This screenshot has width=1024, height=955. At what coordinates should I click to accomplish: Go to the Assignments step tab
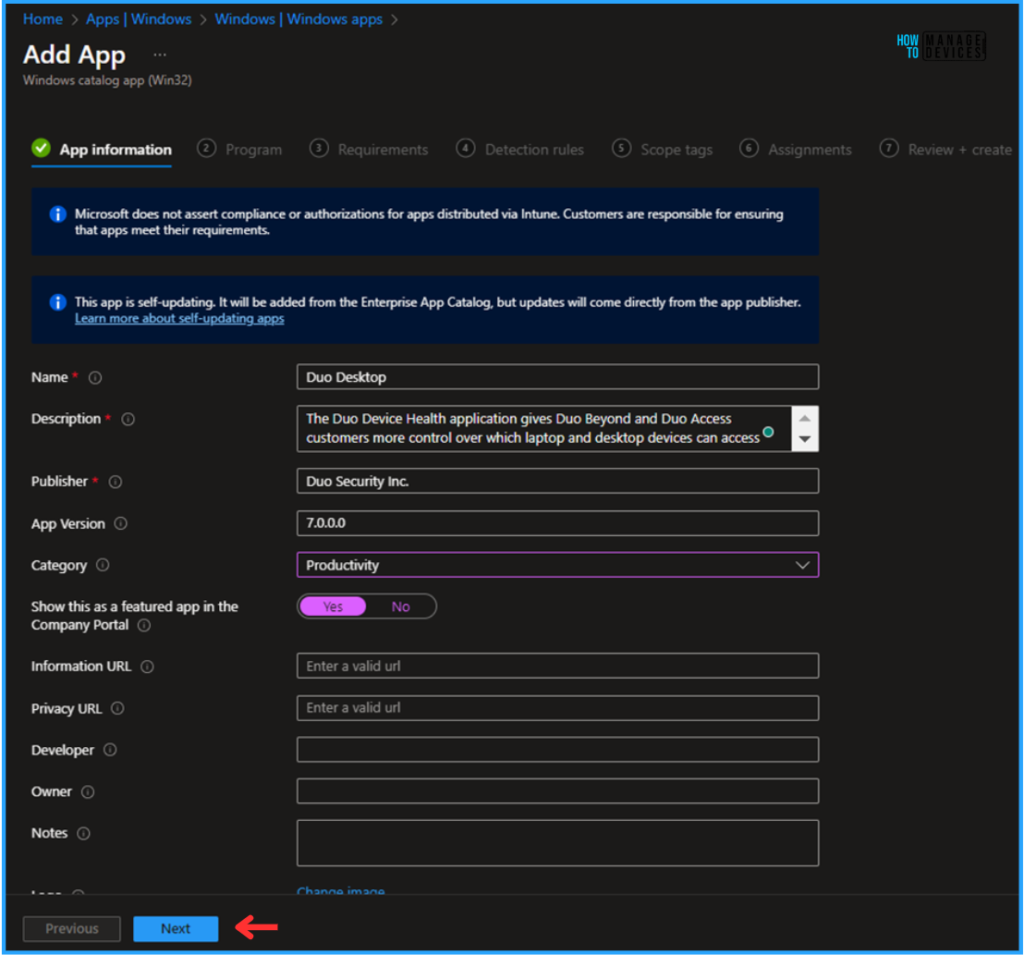click(x=795, y=150)
